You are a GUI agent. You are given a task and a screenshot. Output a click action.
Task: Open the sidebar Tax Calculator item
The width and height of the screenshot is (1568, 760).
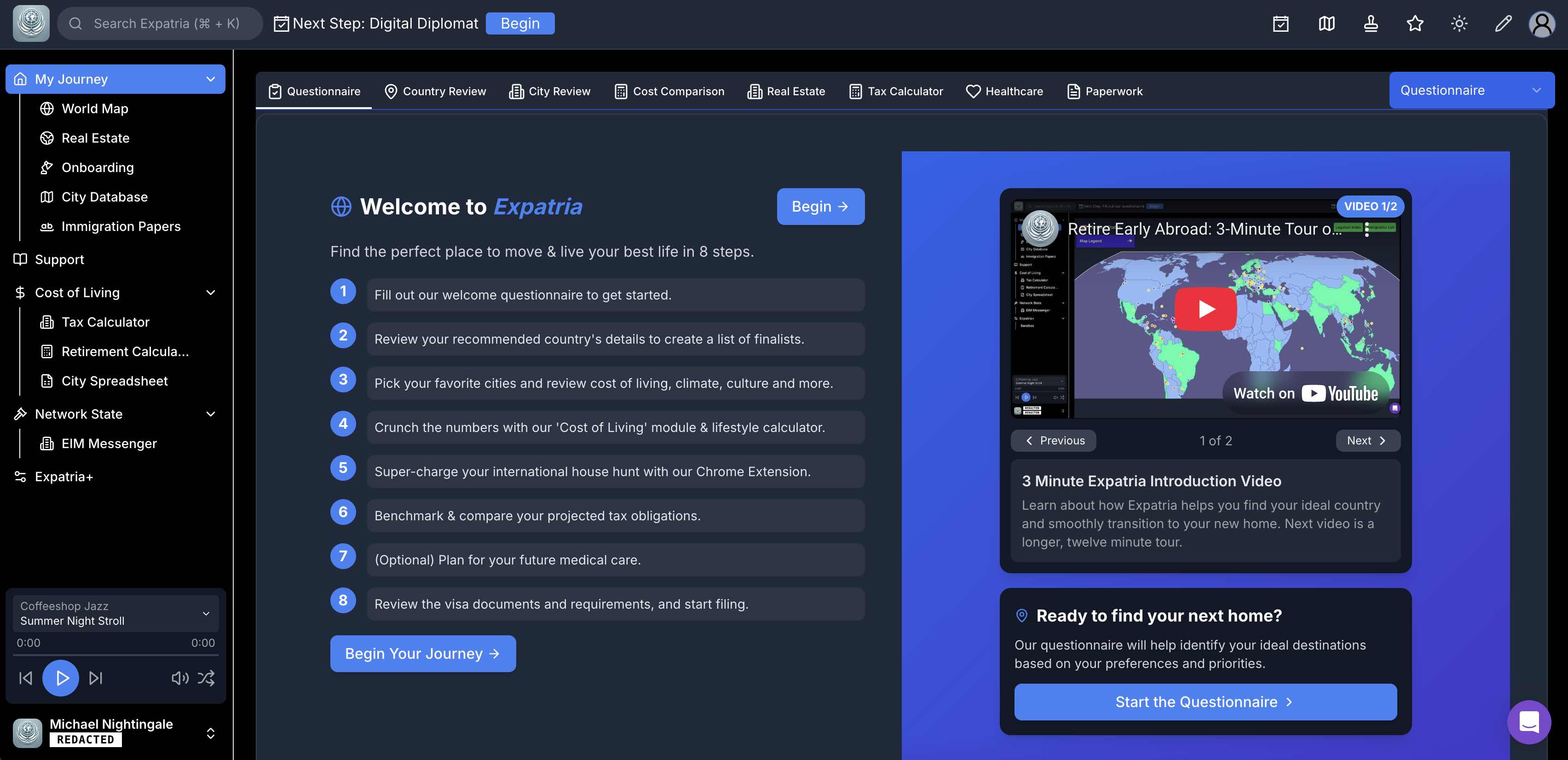click(x=105, y=322)
